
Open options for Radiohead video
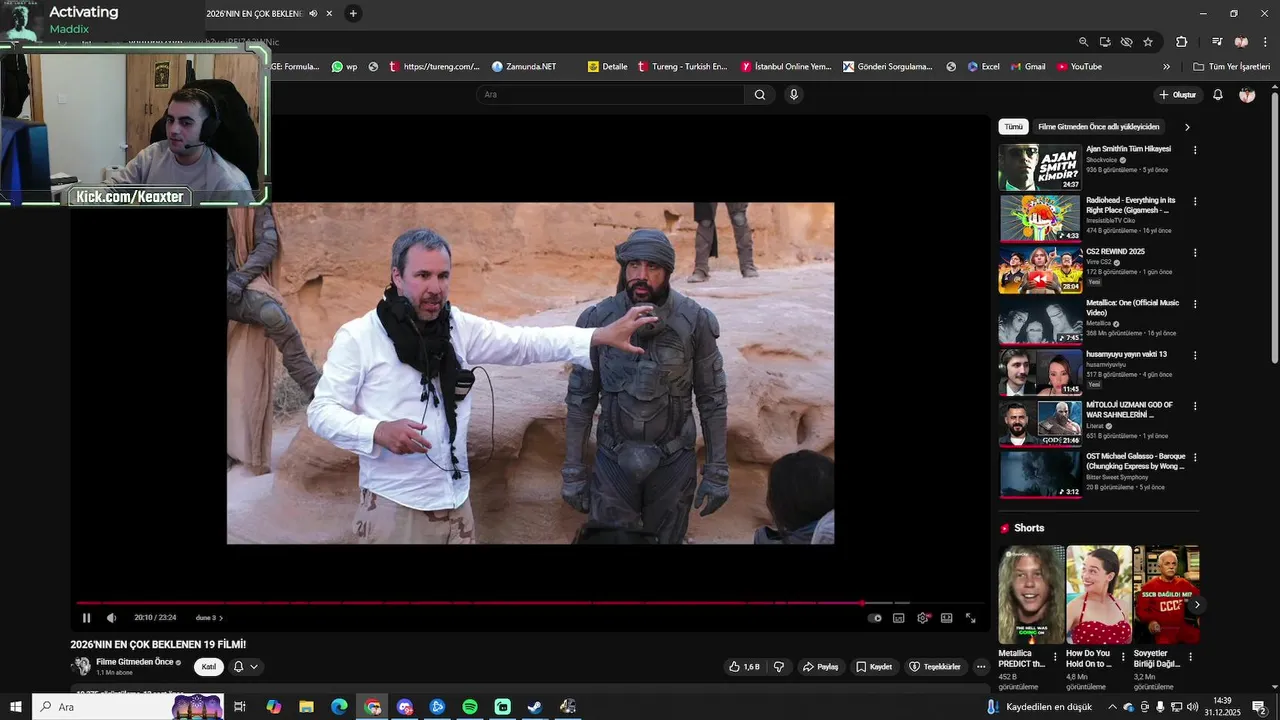pos(1195,201)
